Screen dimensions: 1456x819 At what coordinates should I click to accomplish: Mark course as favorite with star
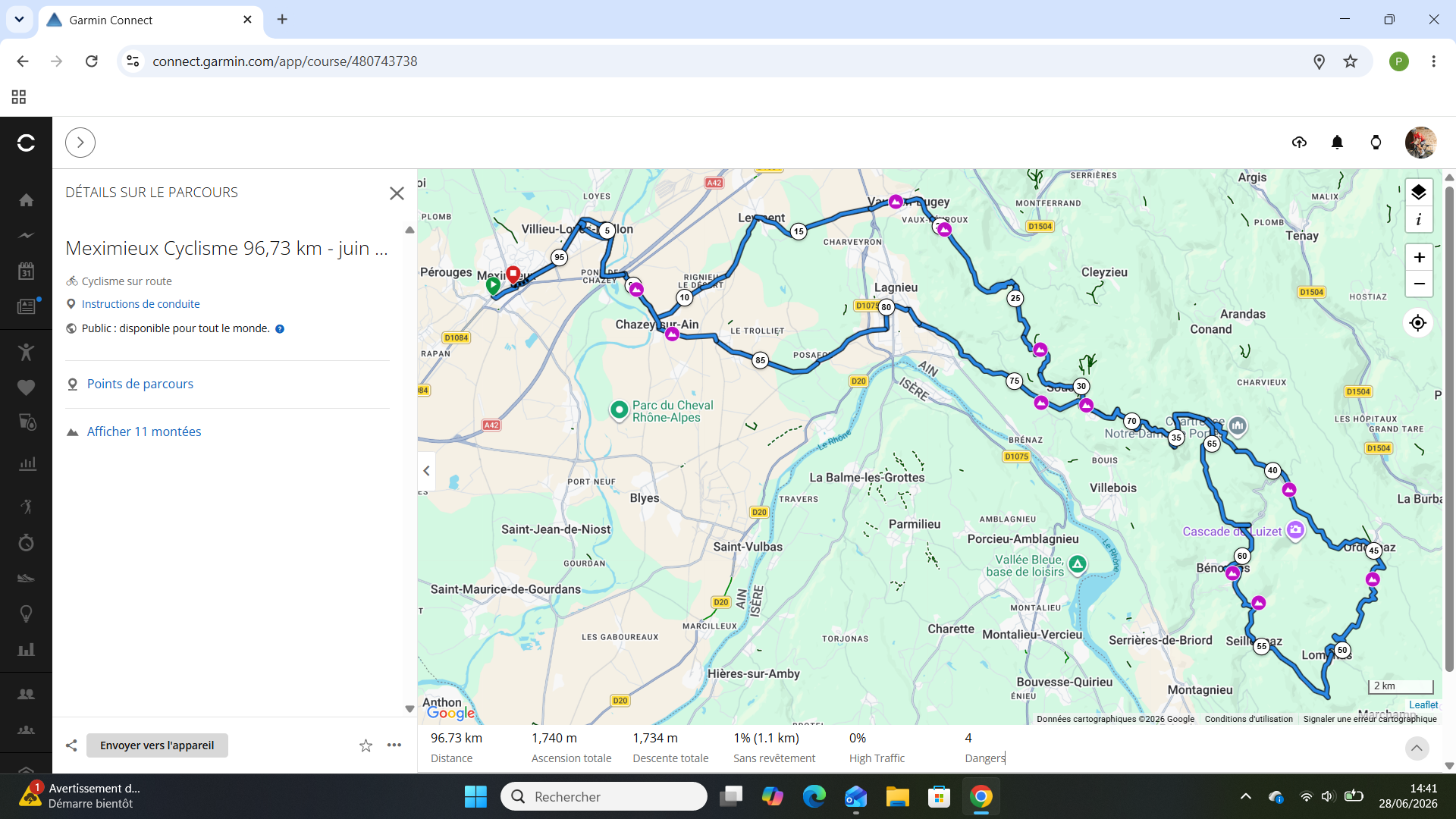coord(366,745)
